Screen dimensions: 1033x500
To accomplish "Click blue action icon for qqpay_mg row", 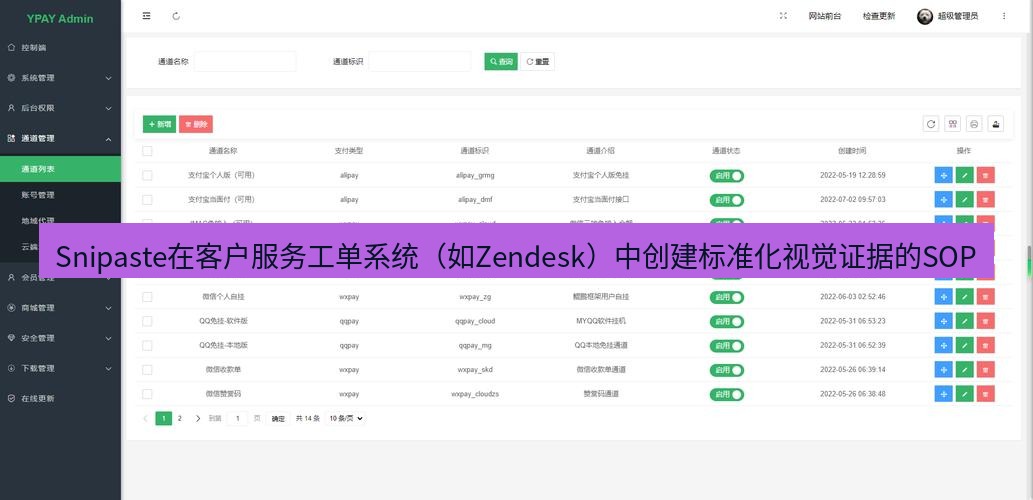I will 943,346.
